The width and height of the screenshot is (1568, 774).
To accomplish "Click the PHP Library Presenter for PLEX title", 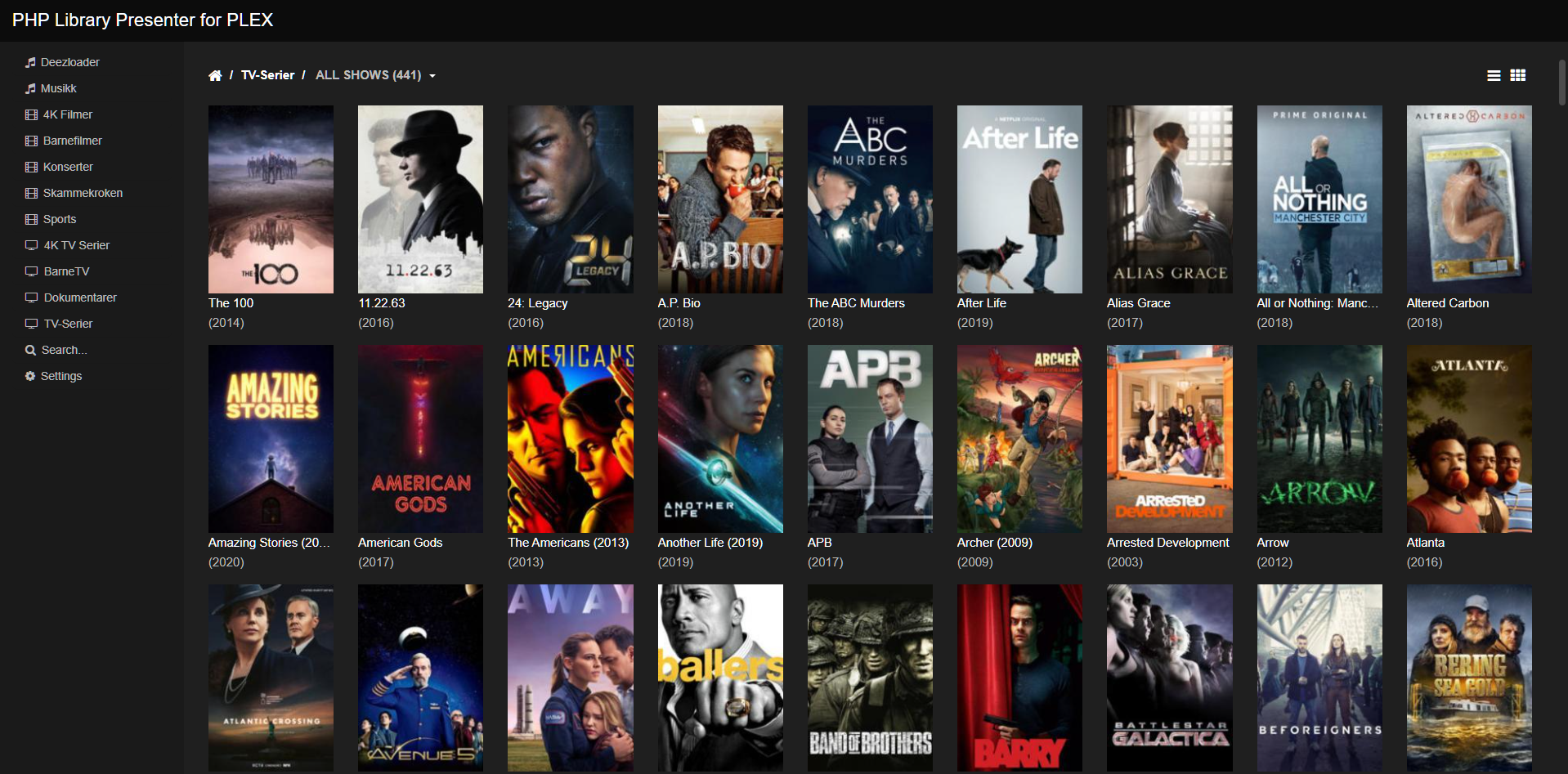I will point(142,20).
